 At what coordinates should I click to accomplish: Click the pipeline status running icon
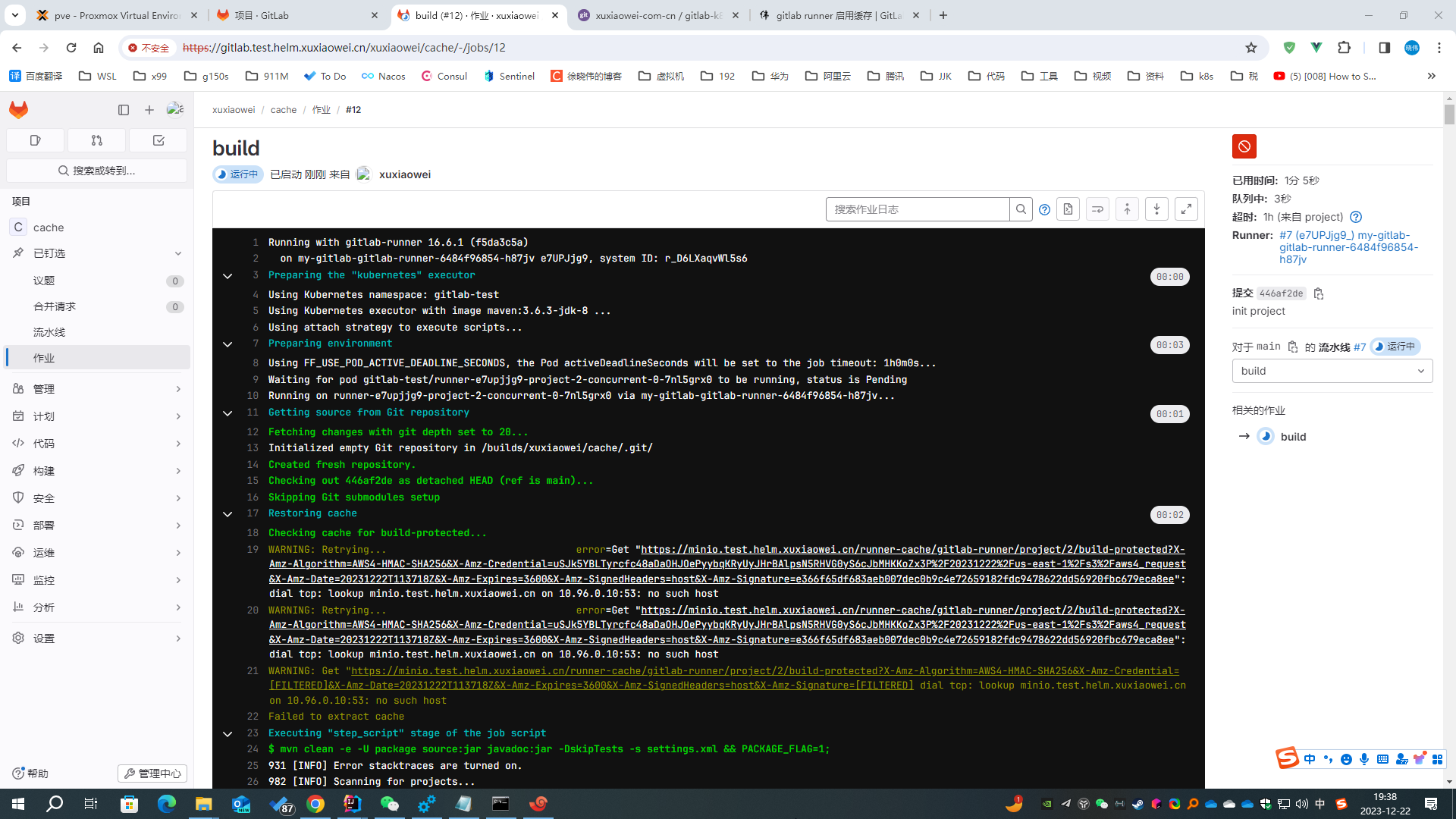1378,347
